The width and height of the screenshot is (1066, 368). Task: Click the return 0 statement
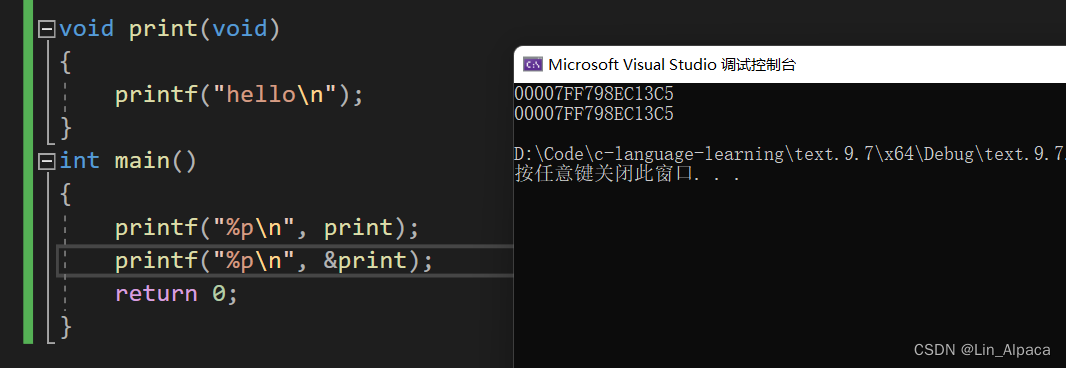click(176, 294)
